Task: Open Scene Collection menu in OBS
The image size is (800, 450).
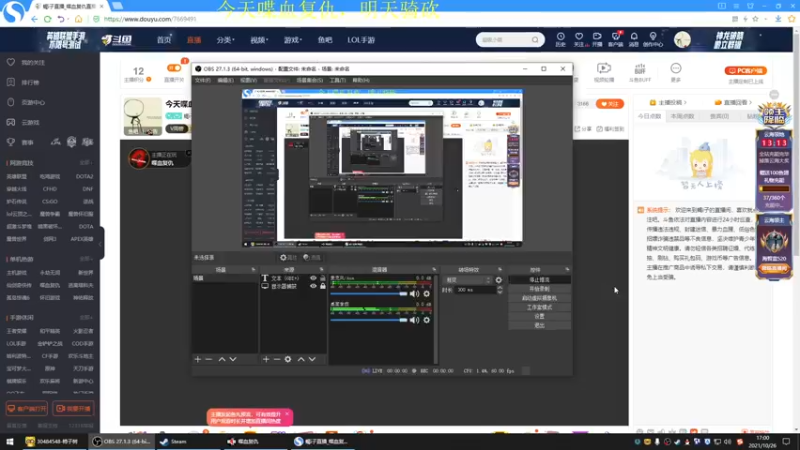Action: click(309, 81)
